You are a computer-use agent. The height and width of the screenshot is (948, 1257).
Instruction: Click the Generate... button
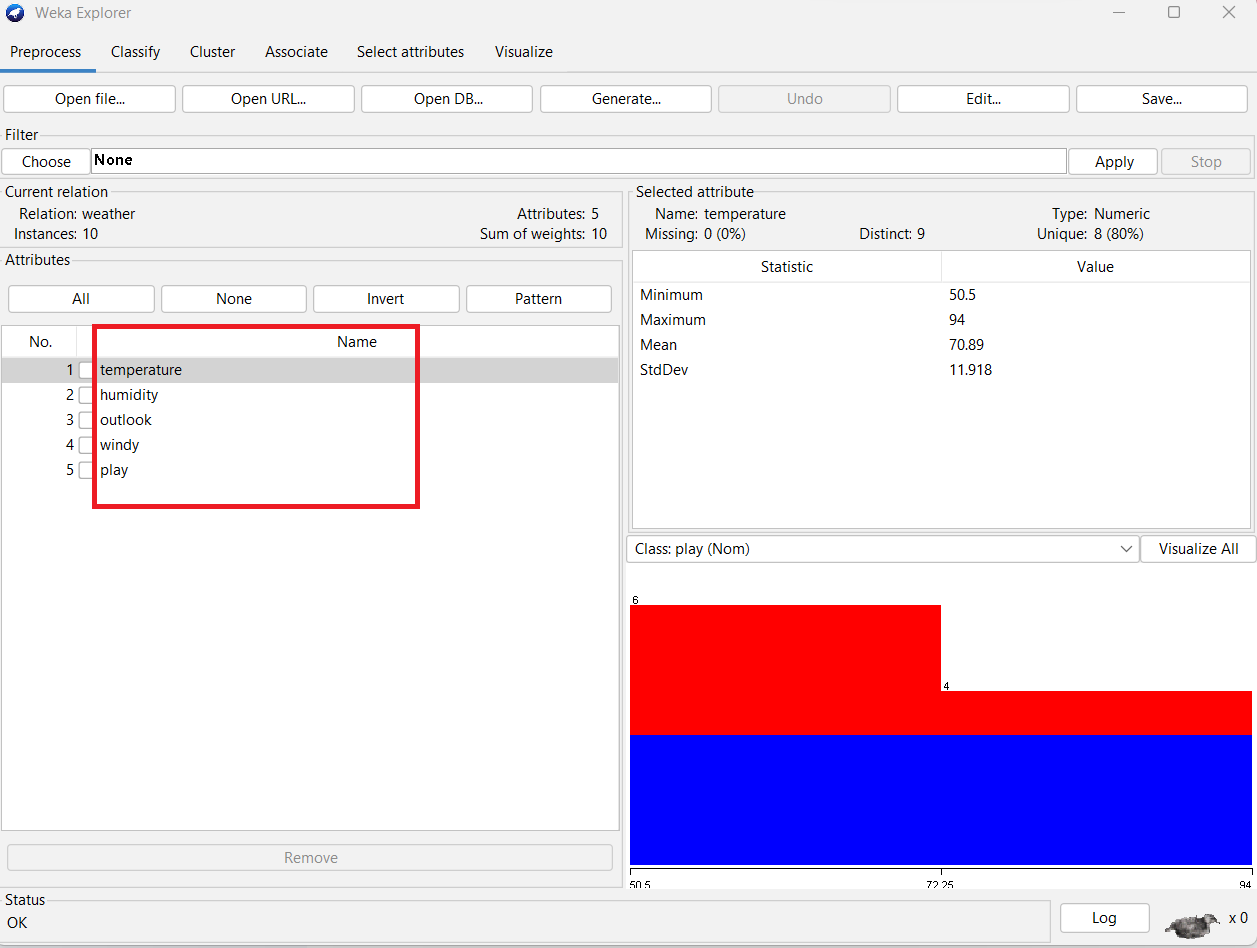click(626, 99)
